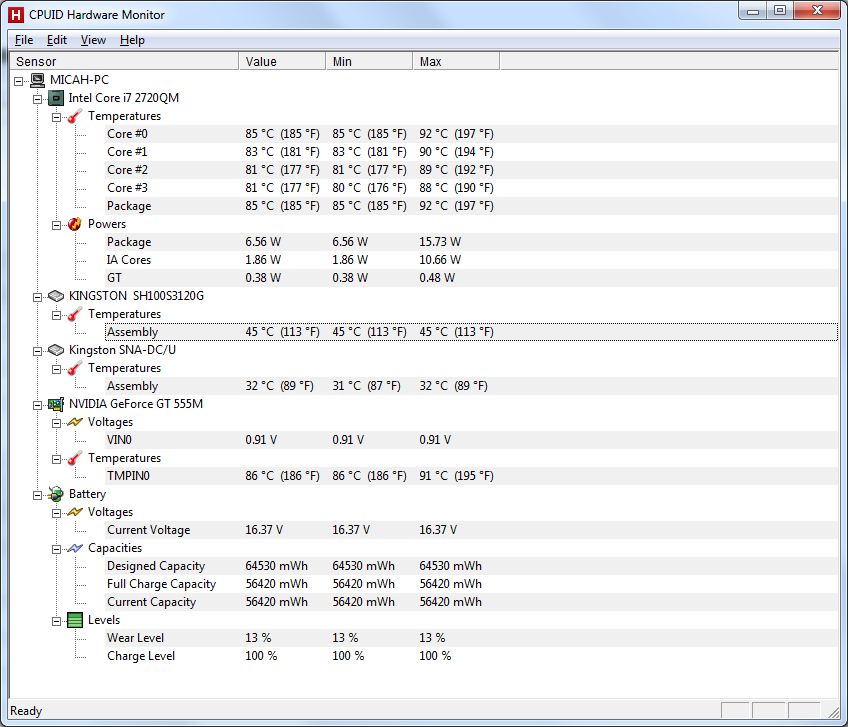This screenshot has height=727, width=848.
Task: Click the thermometer icon under KINGSTON SH100S3120G
Action: (75, 314)
